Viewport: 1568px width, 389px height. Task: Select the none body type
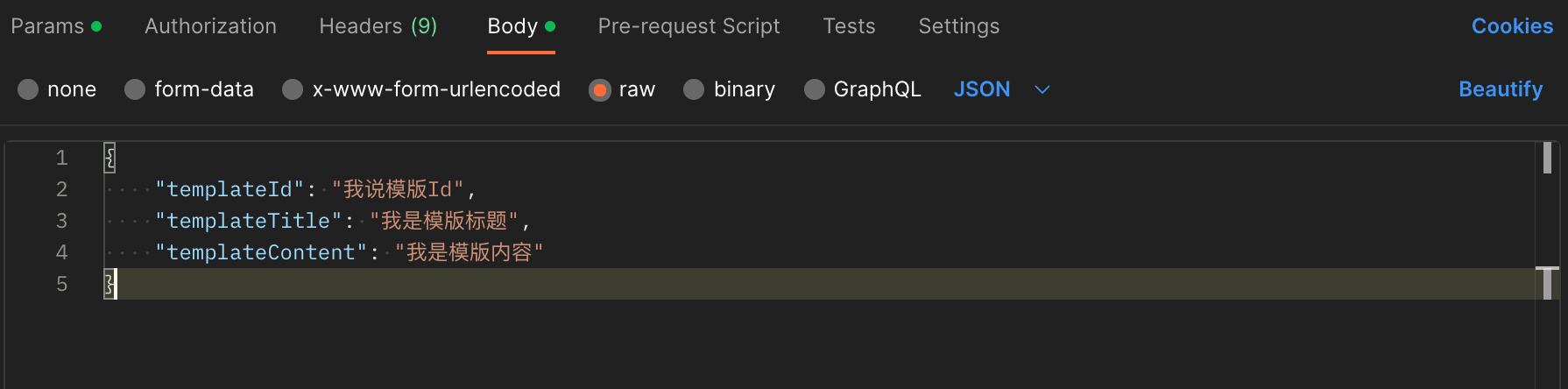pyautogui.click(x=28, y=89)
